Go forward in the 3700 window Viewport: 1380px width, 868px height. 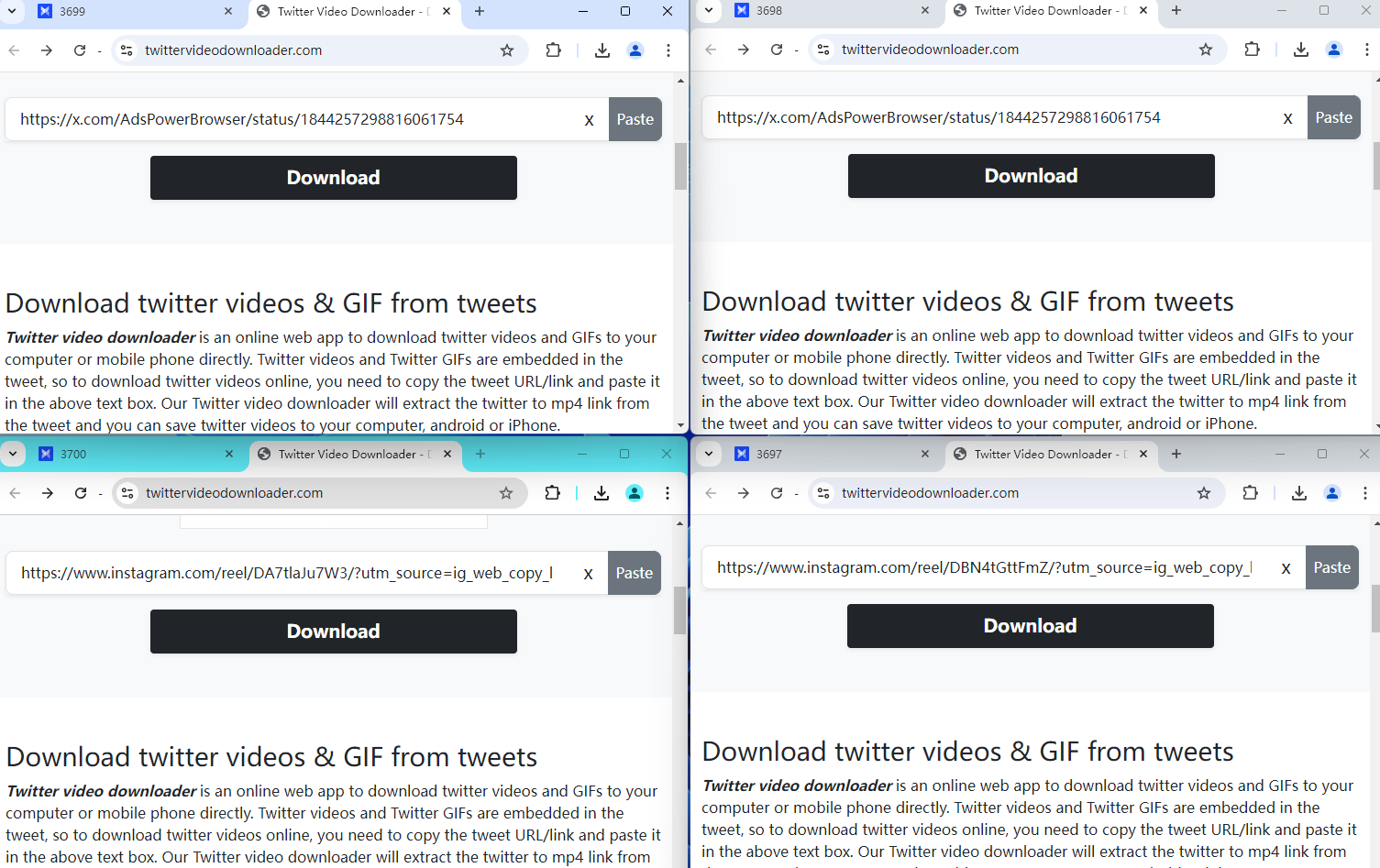point(48,493)
